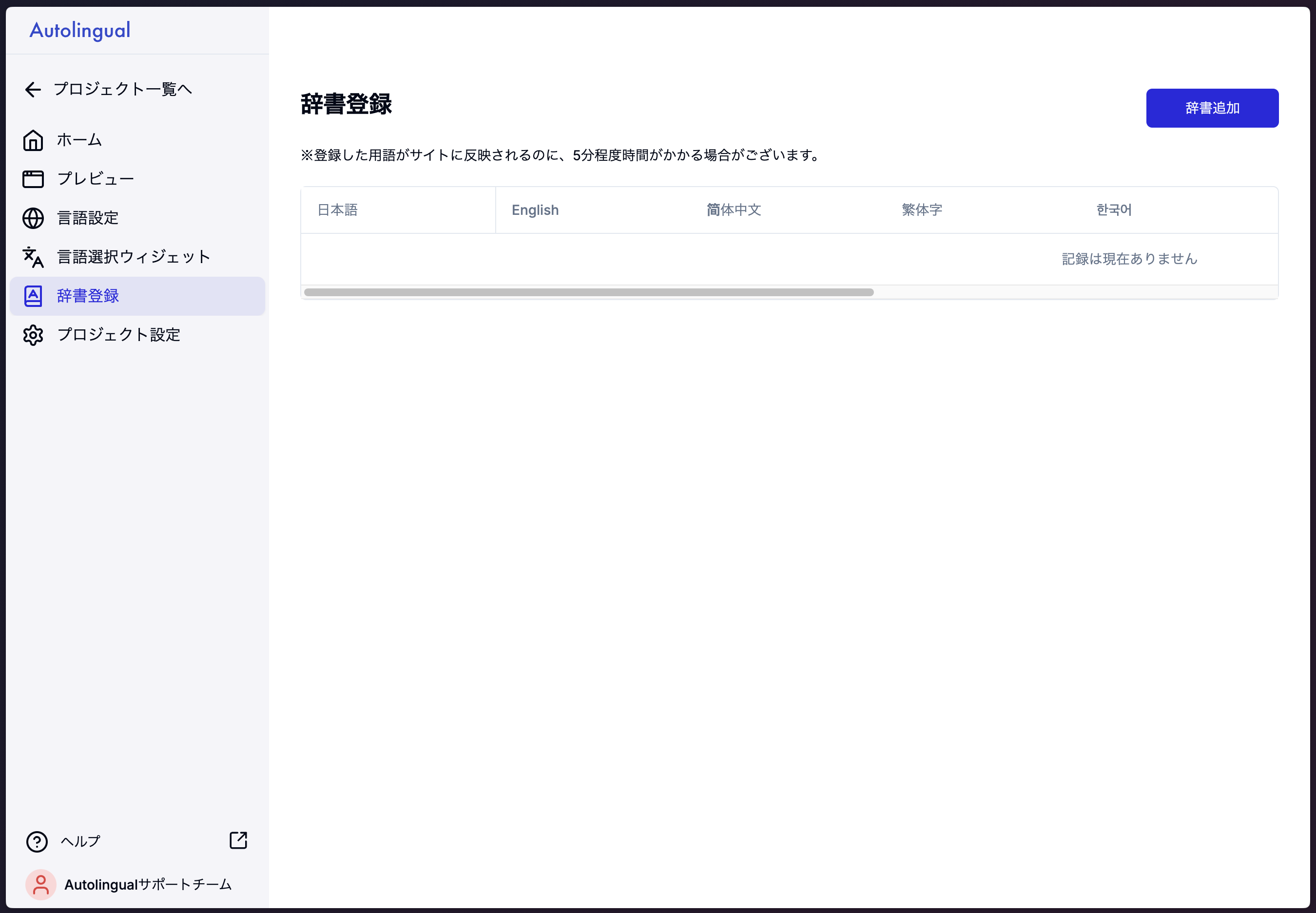Select the 辞書登録 menu item
The image size is (1316, 913).
(137, 296)
